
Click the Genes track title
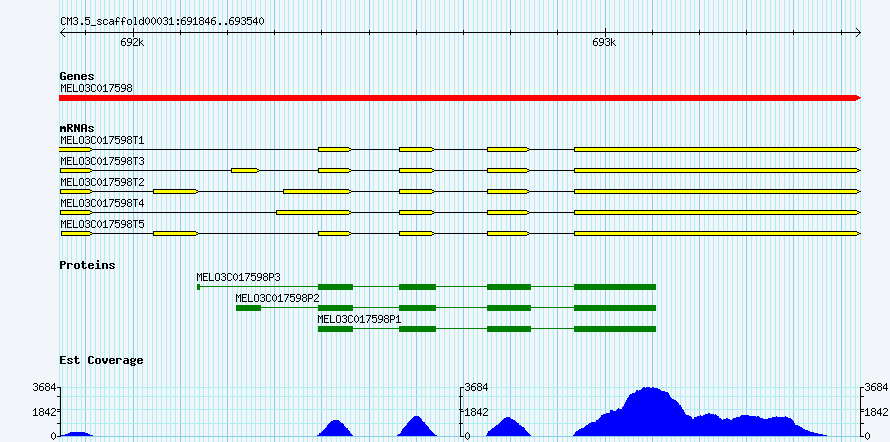tap(77, 76)
